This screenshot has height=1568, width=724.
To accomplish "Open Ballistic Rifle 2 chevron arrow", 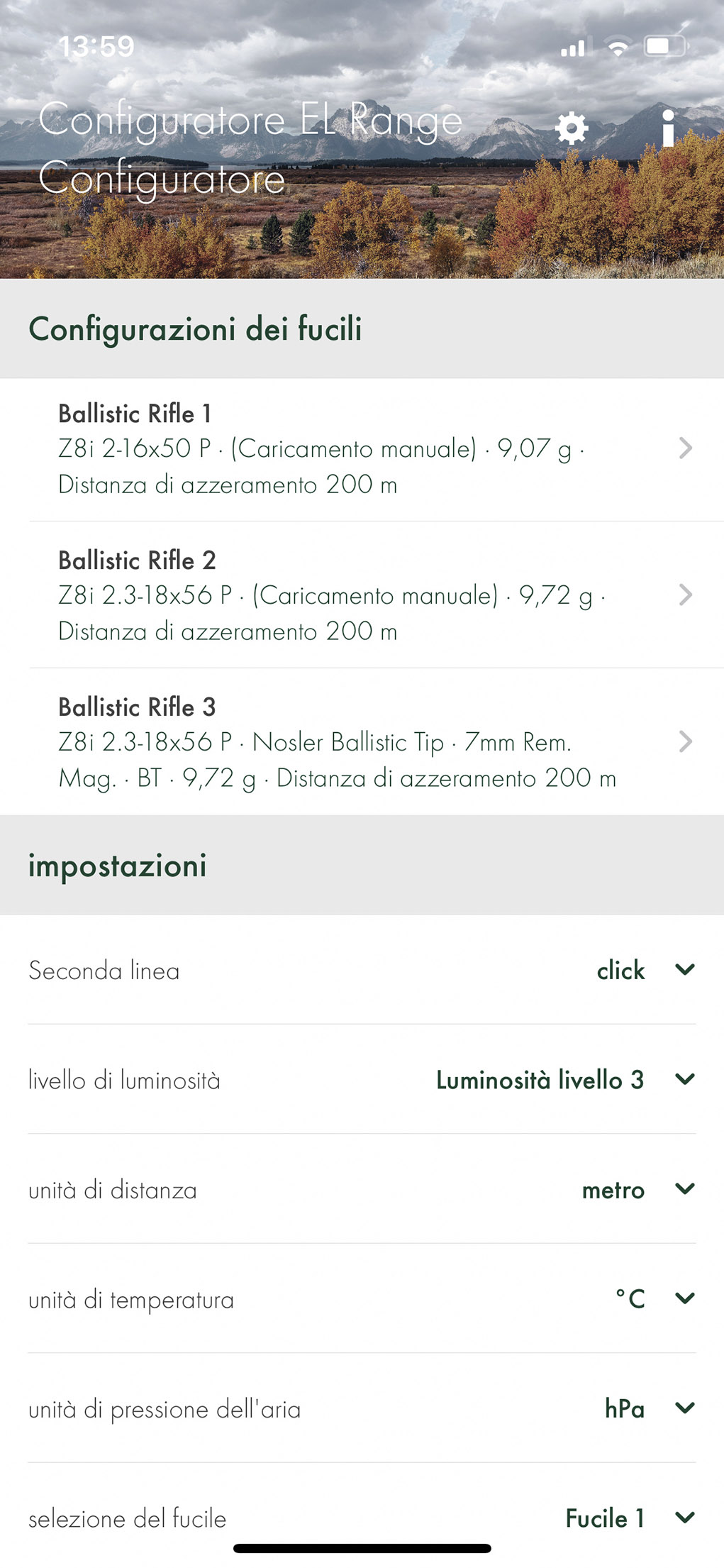I will pos(685,595).
